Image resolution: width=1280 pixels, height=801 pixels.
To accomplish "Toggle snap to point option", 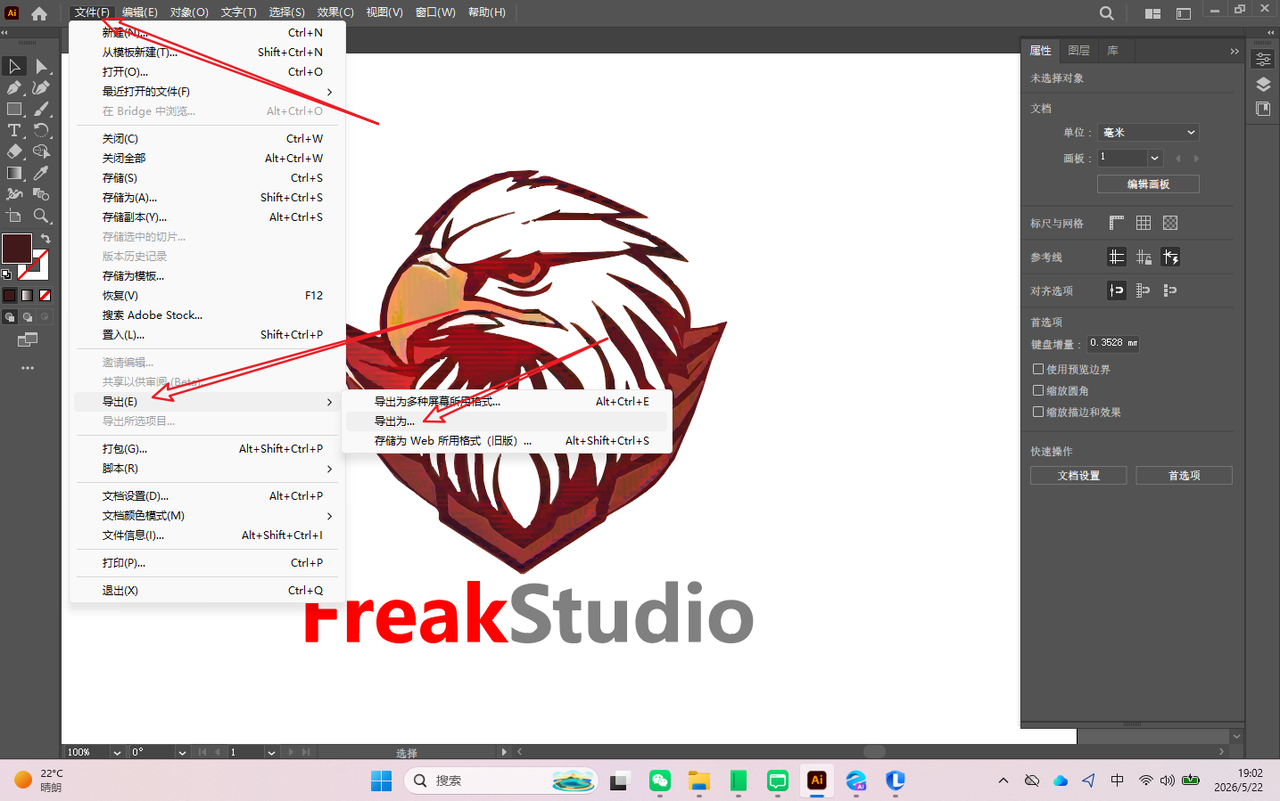I will click(x=1117, y=290).
